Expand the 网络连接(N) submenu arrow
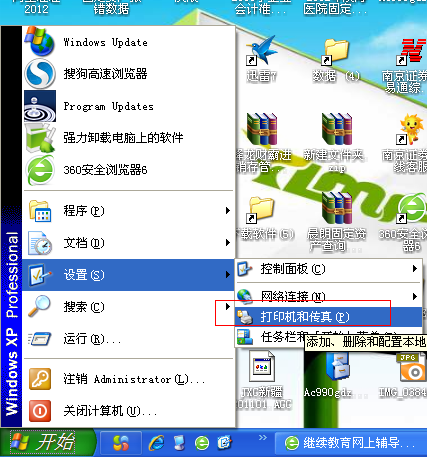 (x=414, y=296)
